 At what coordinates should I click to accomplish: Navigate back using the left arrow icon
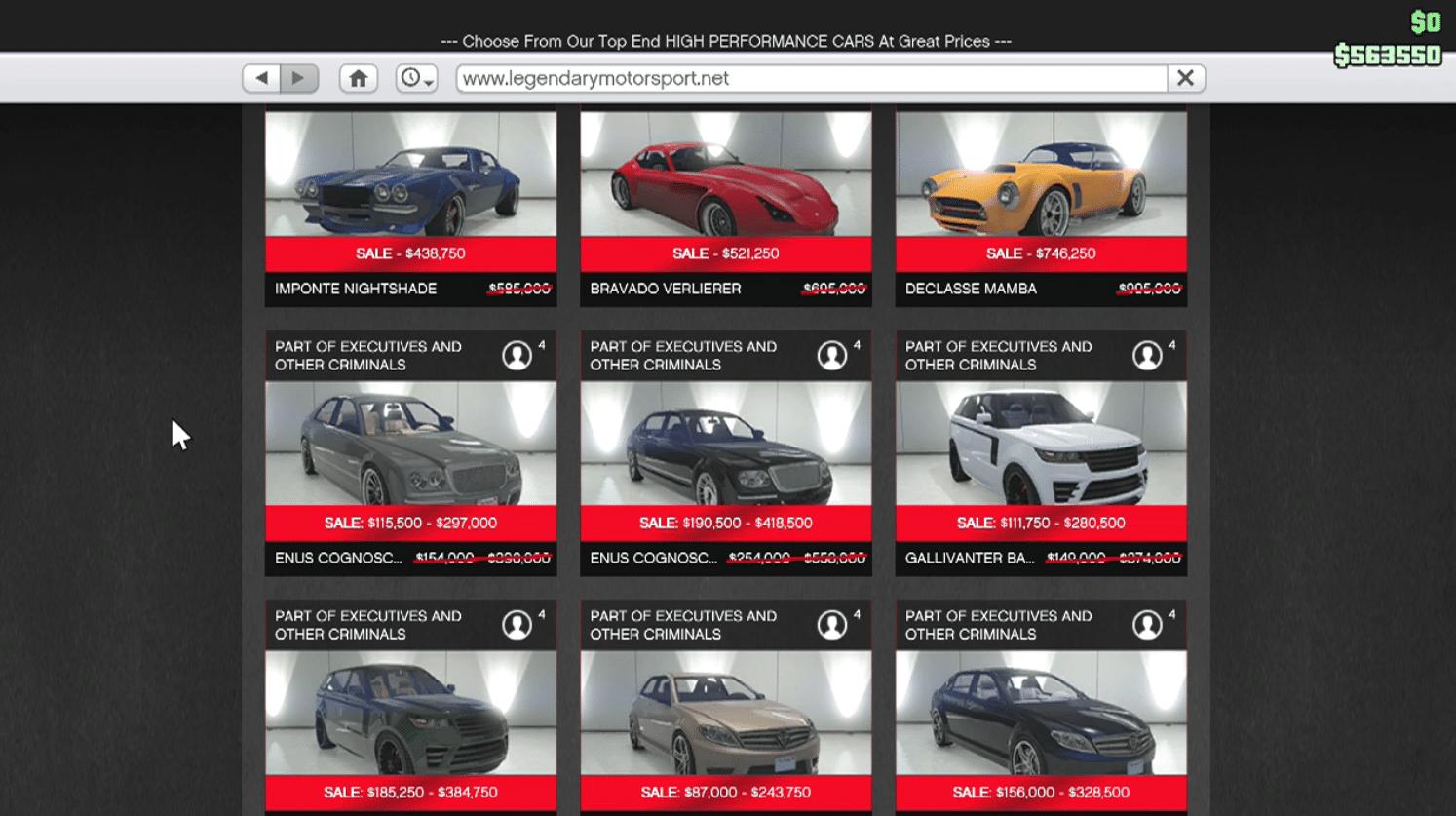261,78
